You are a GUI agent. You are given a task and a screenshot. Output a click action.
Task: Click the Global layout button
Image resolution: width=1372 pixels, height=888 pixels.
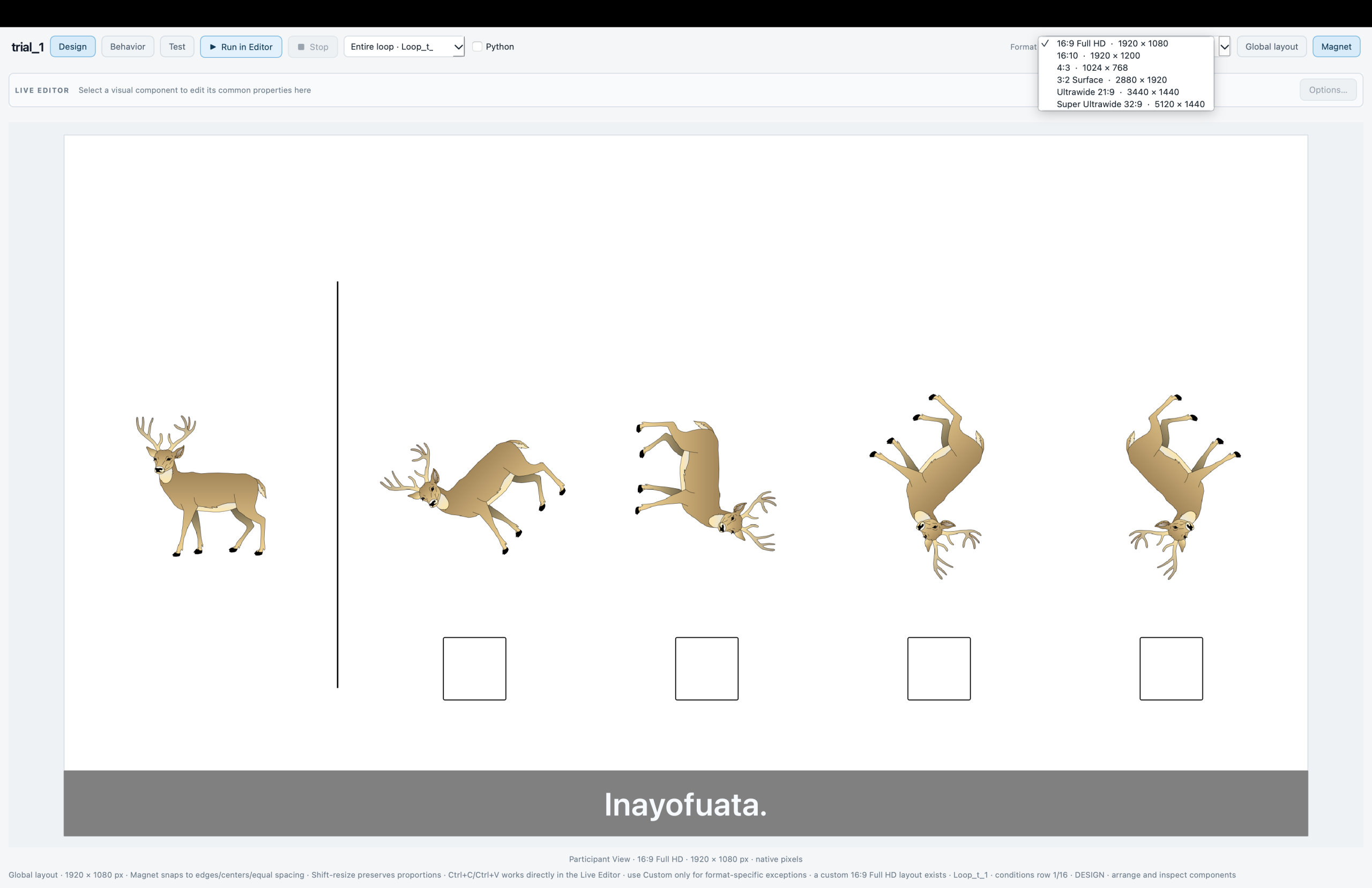point(1272,47)
